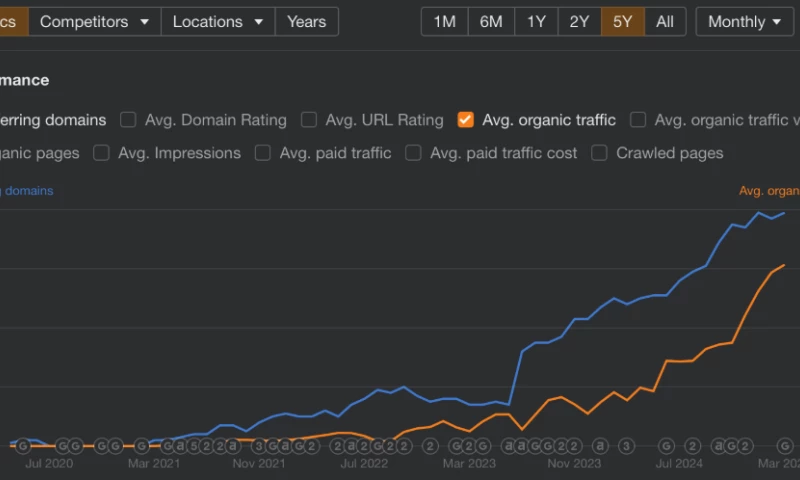Click the '3' marker above Nov 2021

point(259,445)
